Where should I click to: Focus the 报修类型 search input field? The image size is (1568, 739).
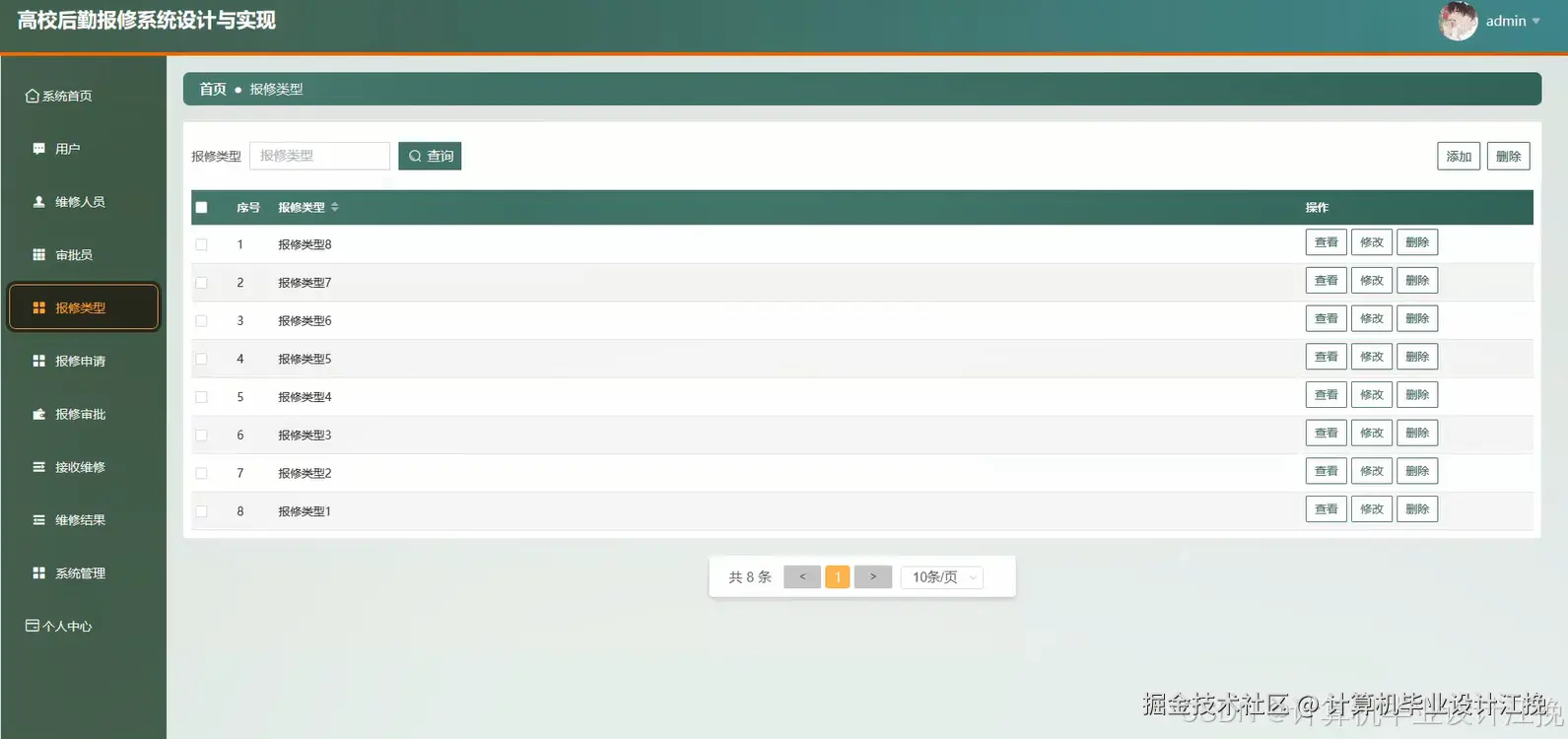pyautogui.click(x=319, y=156)
